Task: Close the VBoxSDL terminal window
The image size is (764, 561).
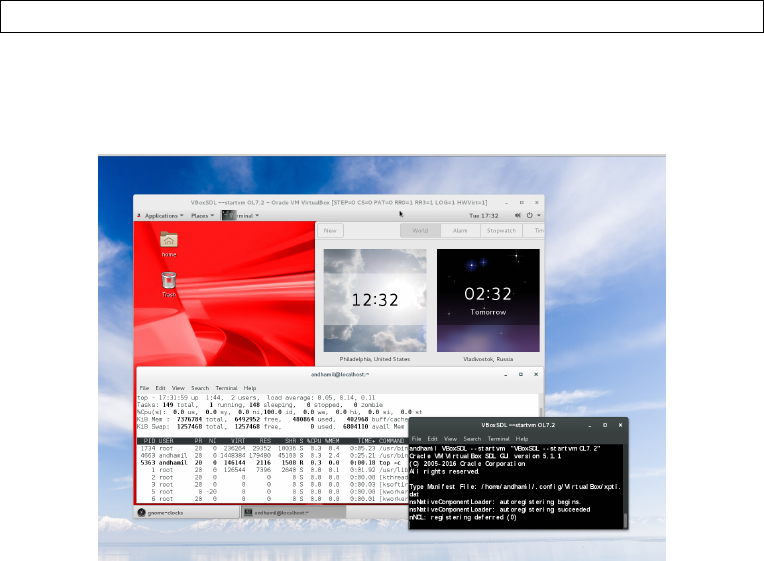Action: coord(620,426)
